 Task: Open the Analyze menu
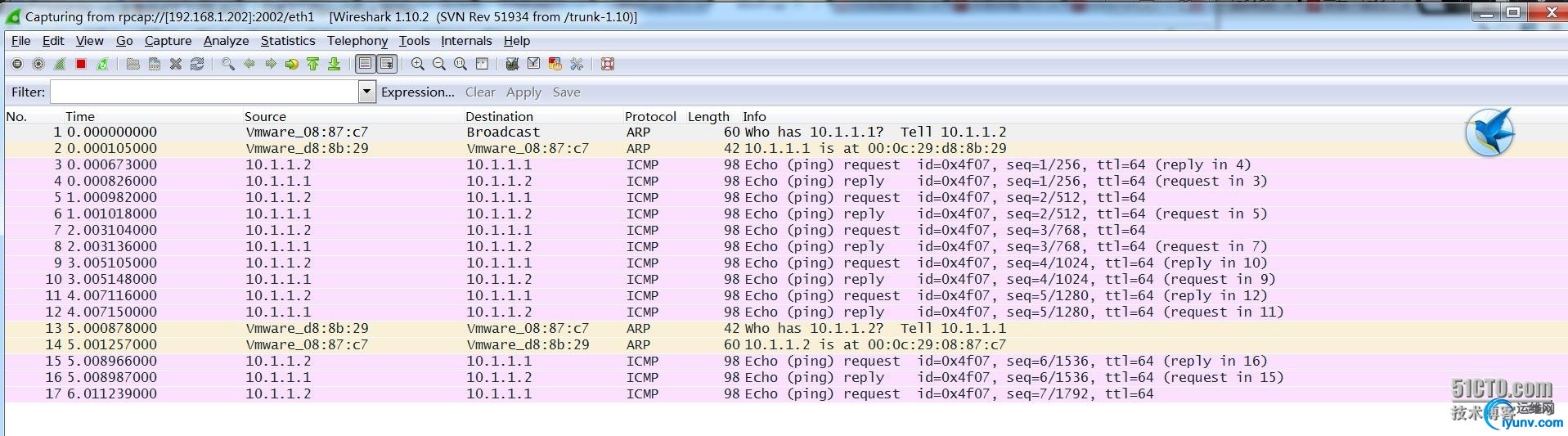click(226, 41)
